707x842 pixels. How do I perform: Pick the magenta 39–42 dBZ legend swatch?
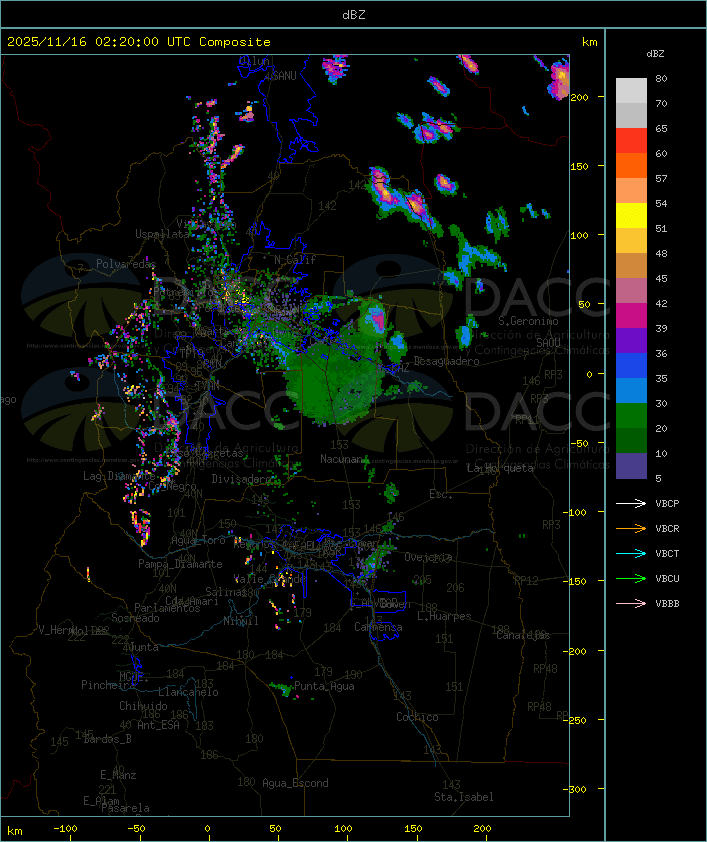pos(631,316)
